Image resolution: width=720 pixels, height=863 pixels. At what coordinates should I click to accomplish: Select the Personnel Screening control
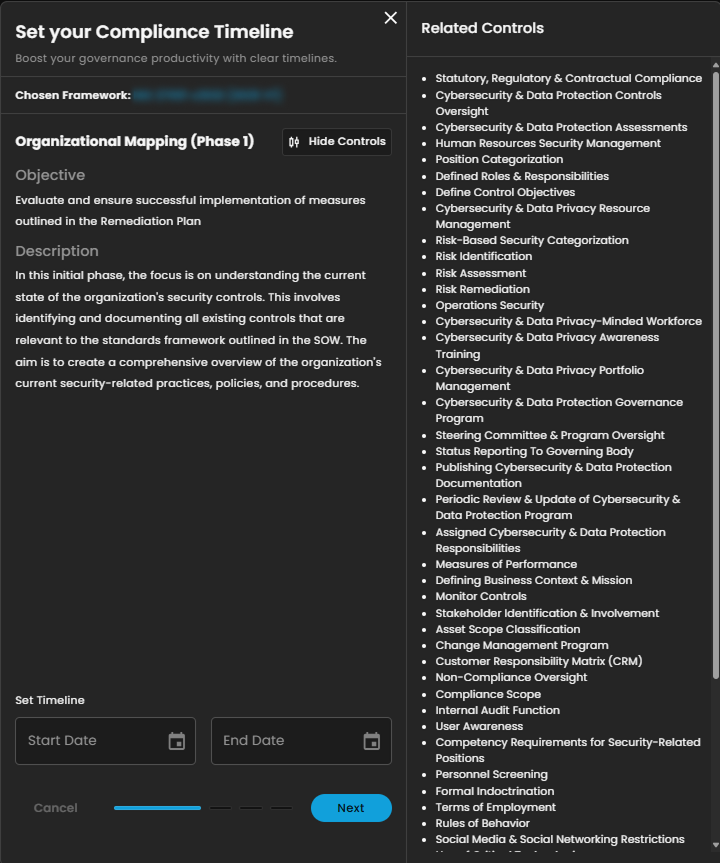[x=491, y=774]
